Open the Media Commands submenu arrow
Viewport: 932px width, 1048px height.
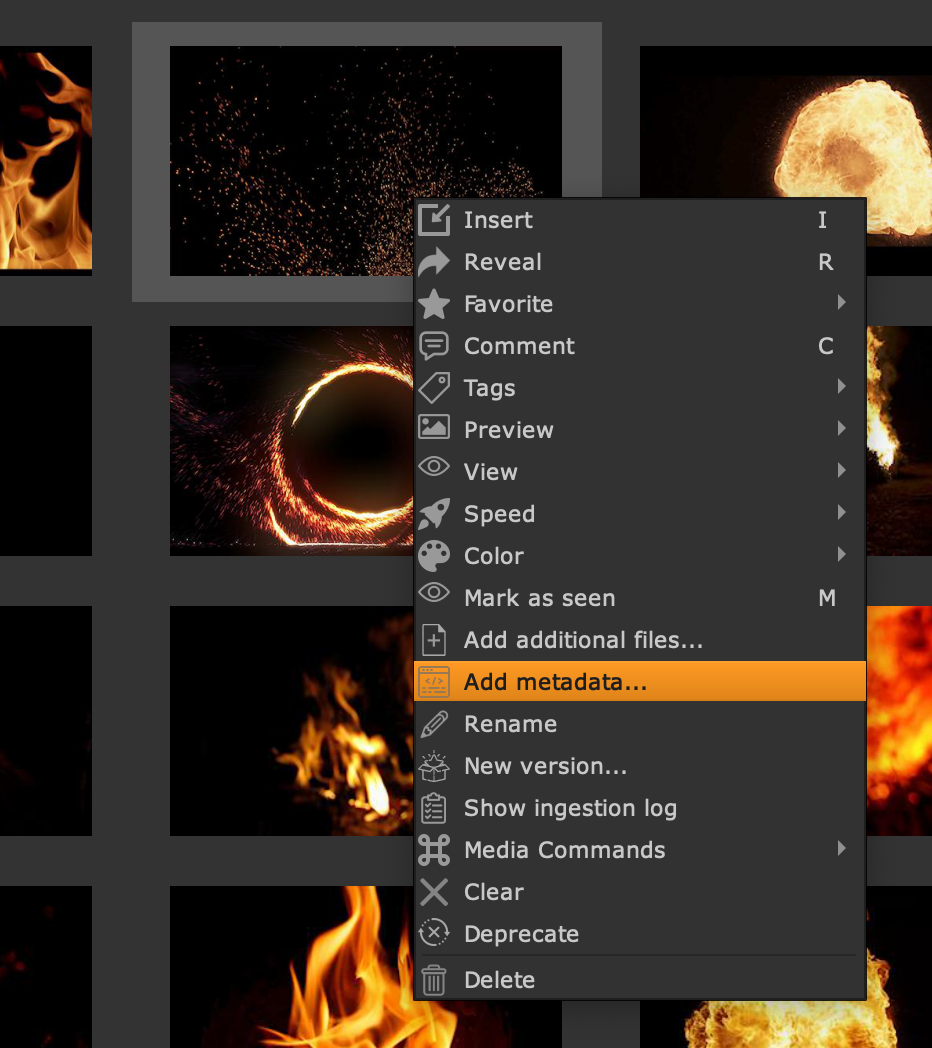842,849
